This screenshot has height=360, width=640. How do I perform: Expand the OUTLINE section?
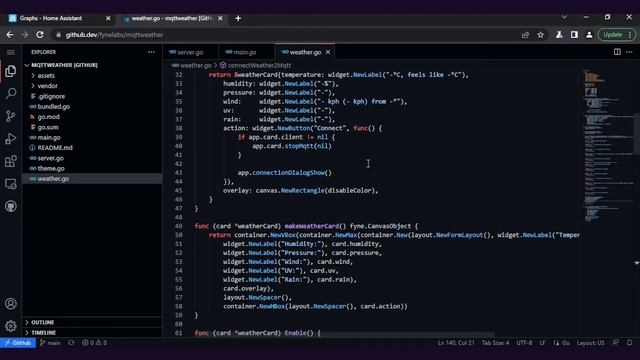tap(92, 322)
